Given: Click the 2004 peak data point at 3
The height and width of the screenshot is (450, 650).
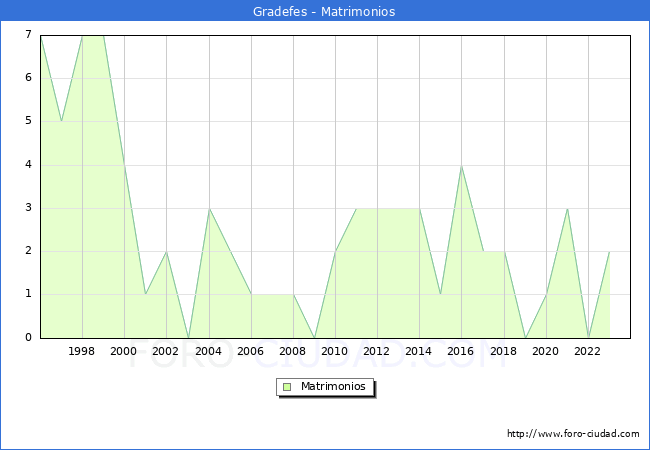Looking at the screenshot, I should click(209, 209).
